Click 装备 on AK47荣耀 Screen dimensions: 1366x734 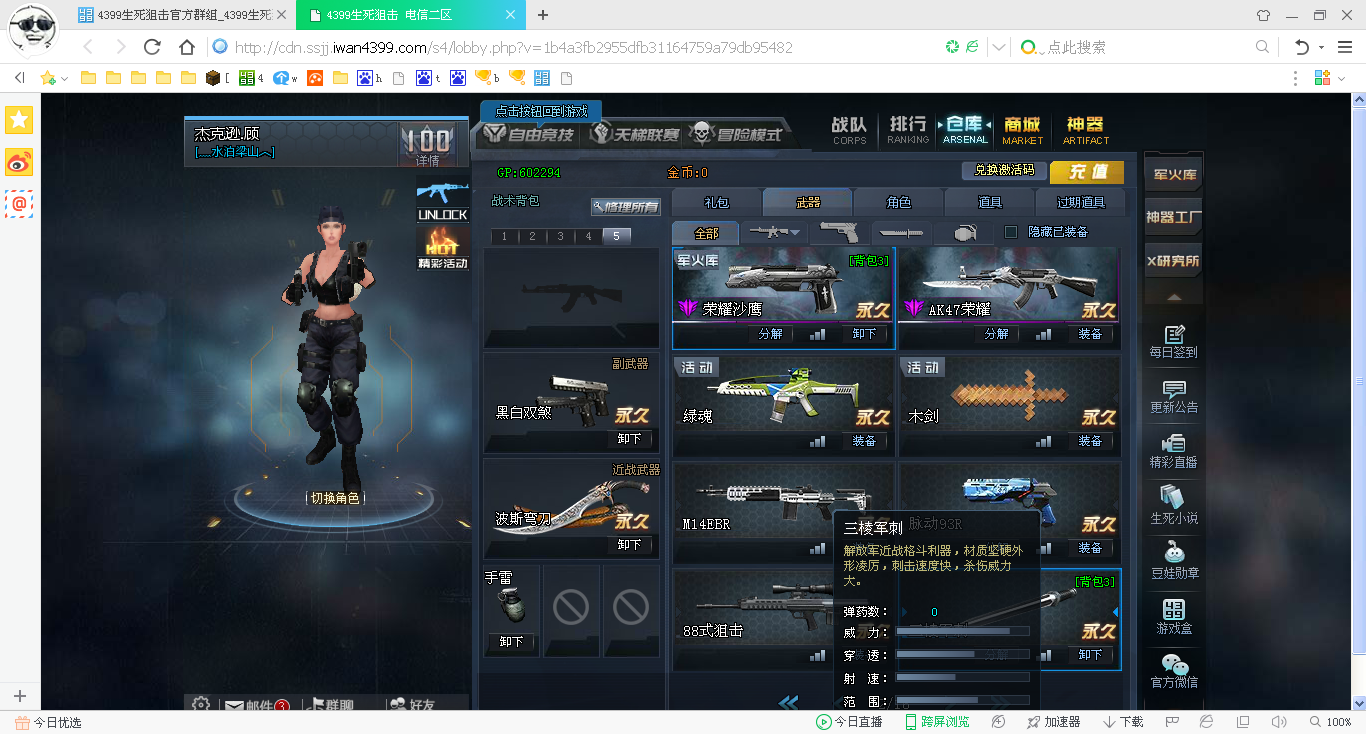1090,334
